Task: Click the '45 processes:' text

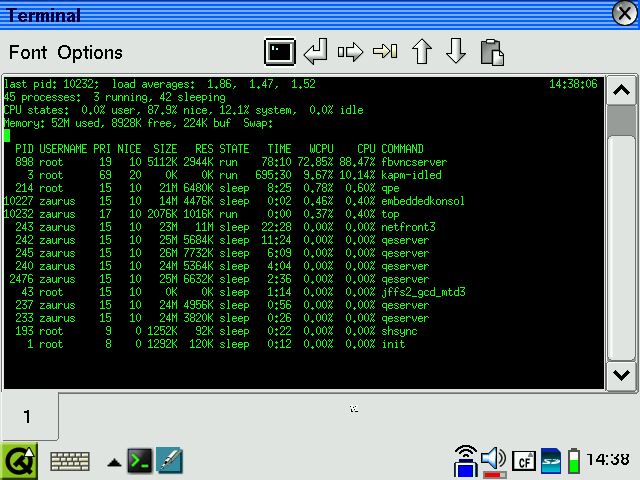Action: [x=42, y=97]
